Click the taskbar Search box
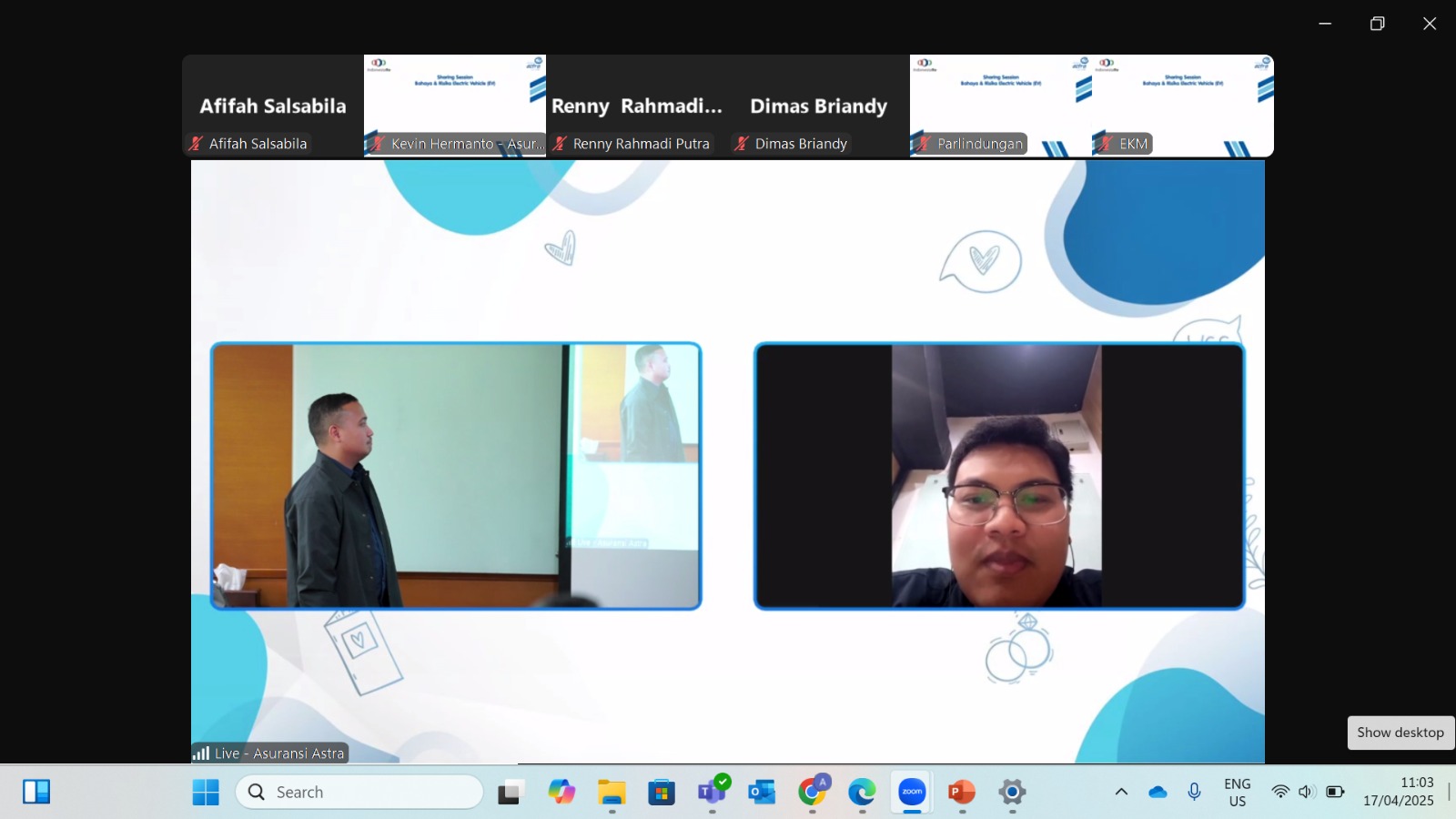This screenshot has width=1456, height=819. coord(359,792)
